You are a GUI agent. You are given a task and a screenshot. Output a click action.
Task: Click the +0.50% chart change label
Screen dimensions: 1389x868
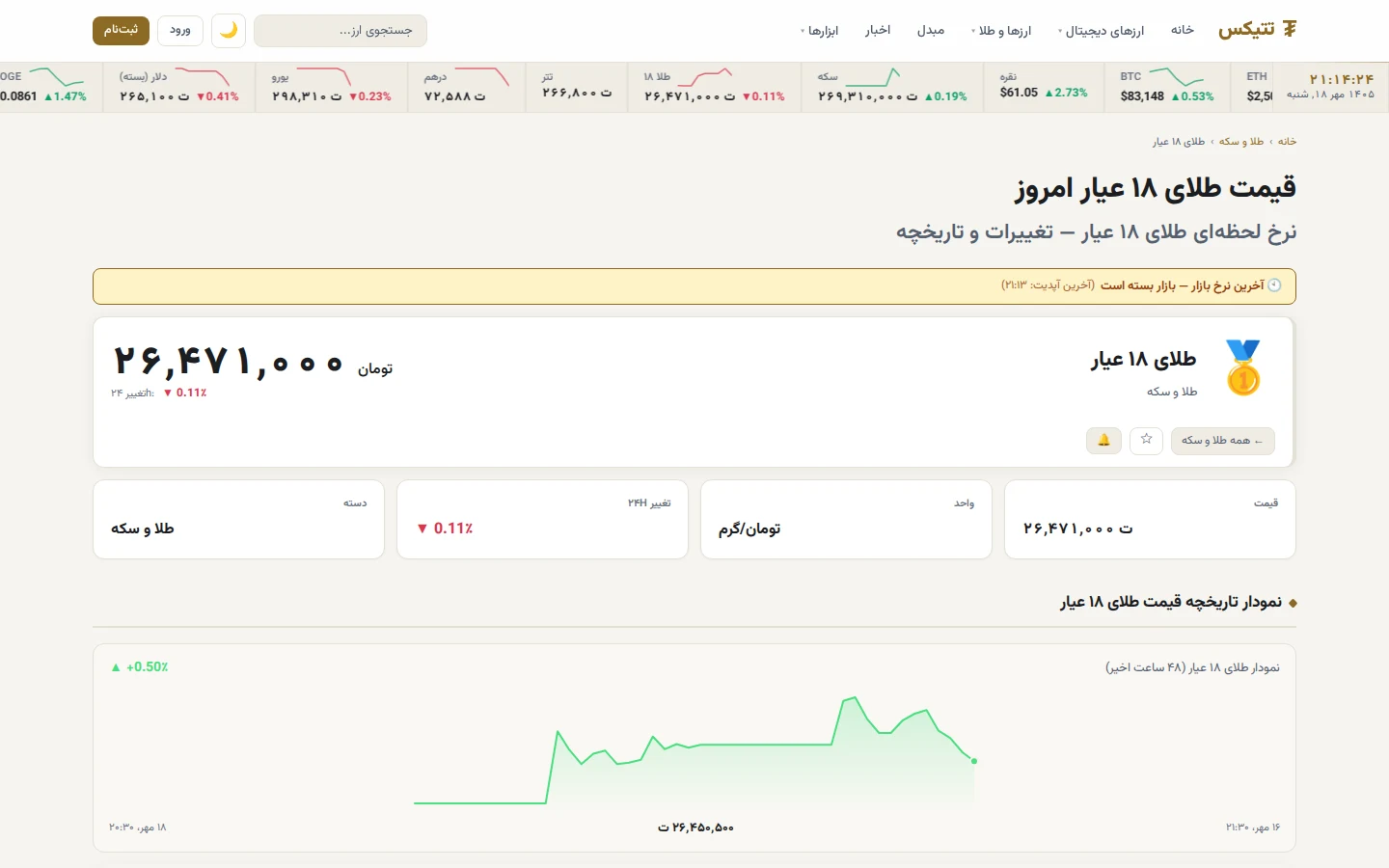pyautogui.click(x=140, y=667)
